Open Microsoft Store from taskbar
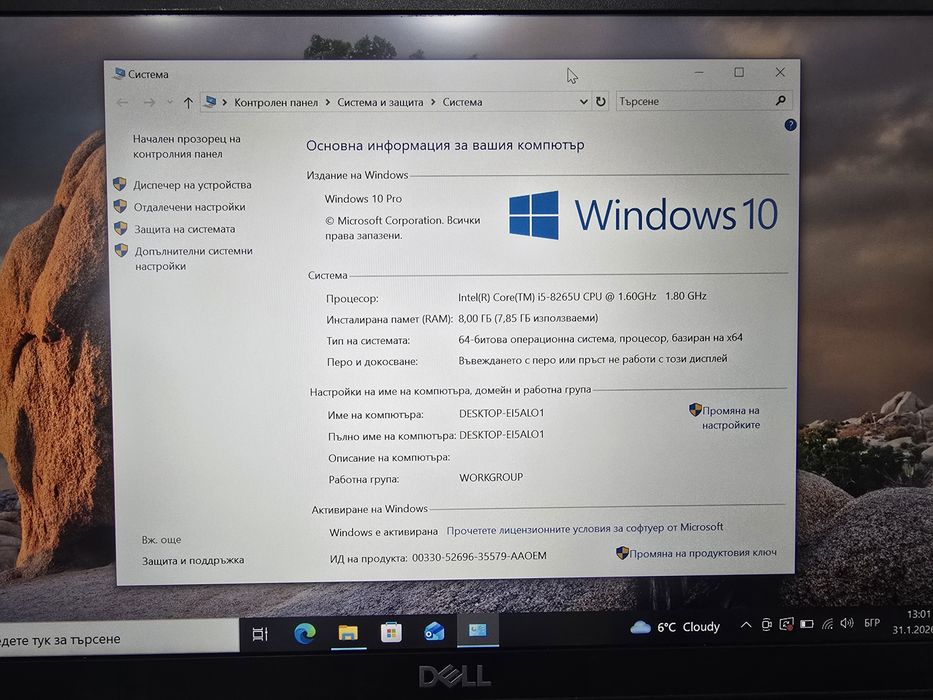The height and width of the screenshot is (700, 933). [x=391, y=632]
